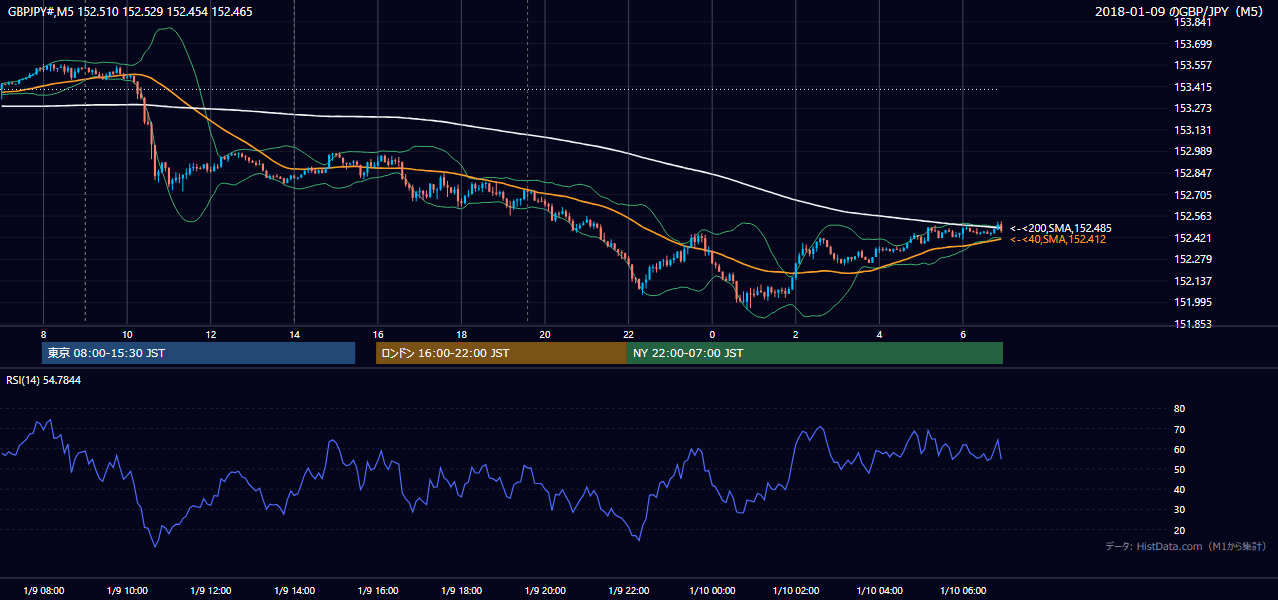The image size is (1278, 600).
Task: Click the 151.995 price axis label
Action: [1192, 302]
